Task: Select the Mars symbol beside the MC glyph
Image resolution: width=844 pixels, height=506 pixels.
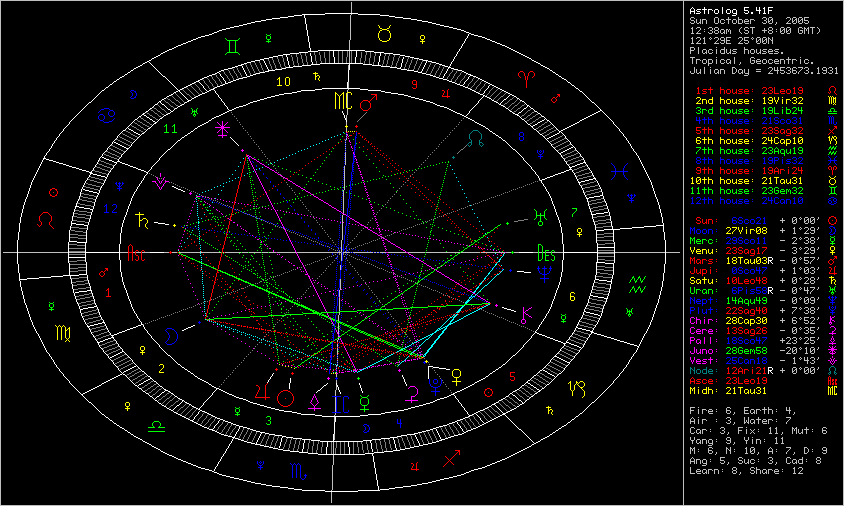Action: click(x=370, y=102)
